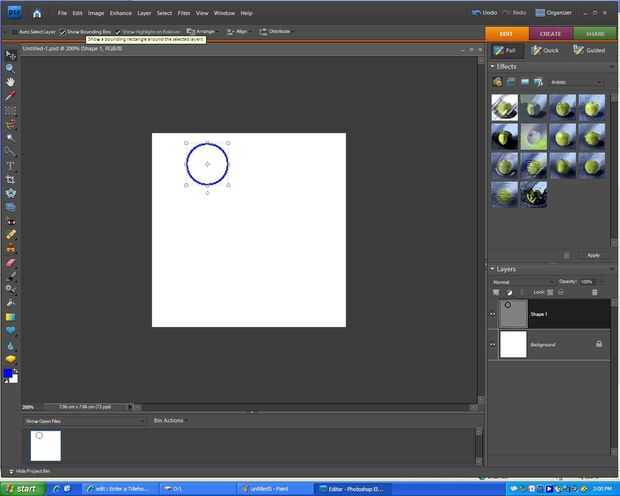The height and width of the screenshot is (496, 620).
Task: Select the Sponge tool
Action: [x=11, y=359]
